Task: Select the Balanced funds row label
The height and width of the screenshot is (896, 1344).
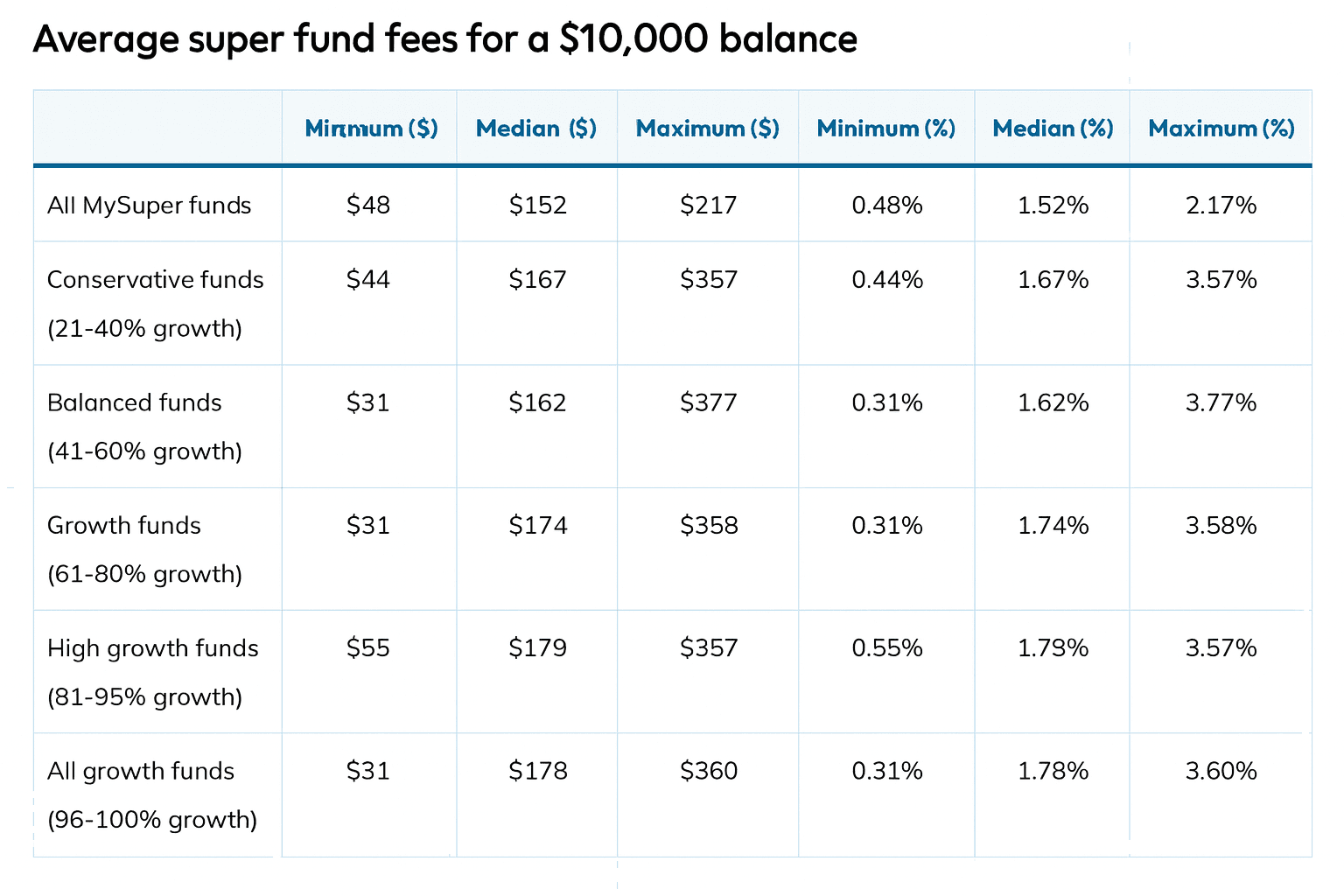Action: pyautogui.click(x=135, y=402)
